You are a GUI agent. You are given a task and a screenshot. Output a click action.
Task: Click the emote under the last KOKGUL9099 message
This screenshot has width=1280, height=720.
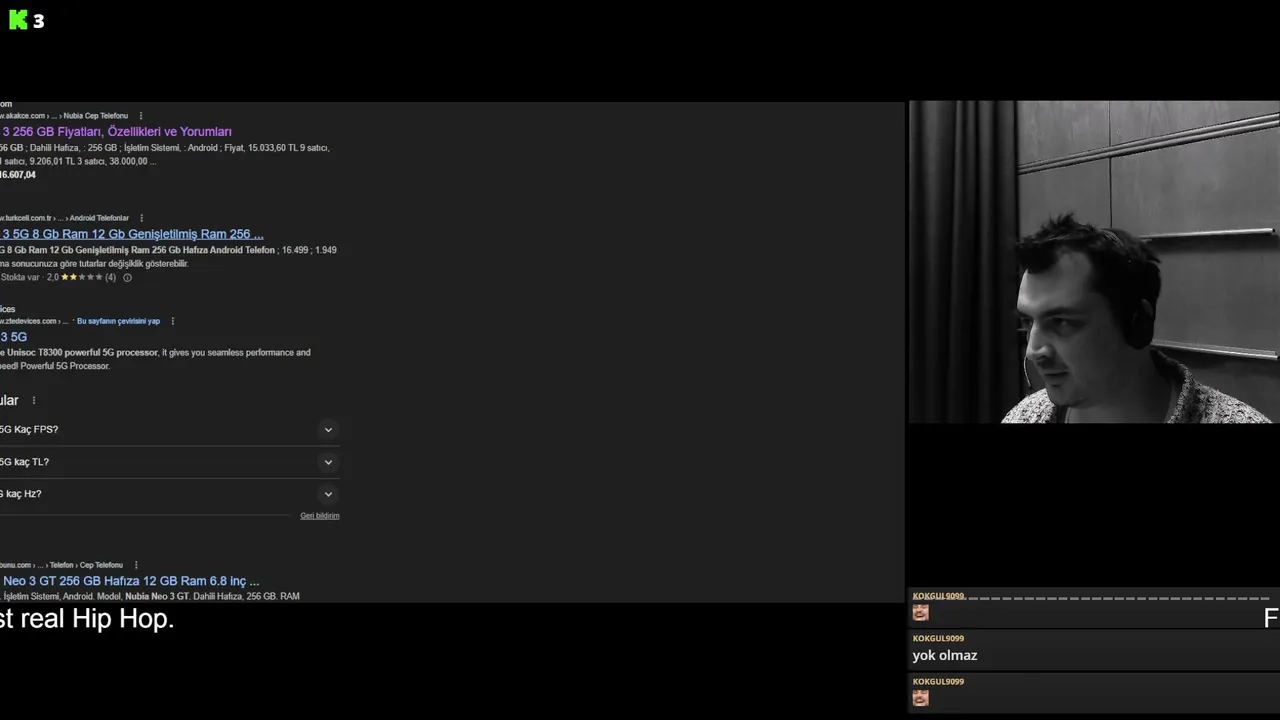click(x=920, y=698)
